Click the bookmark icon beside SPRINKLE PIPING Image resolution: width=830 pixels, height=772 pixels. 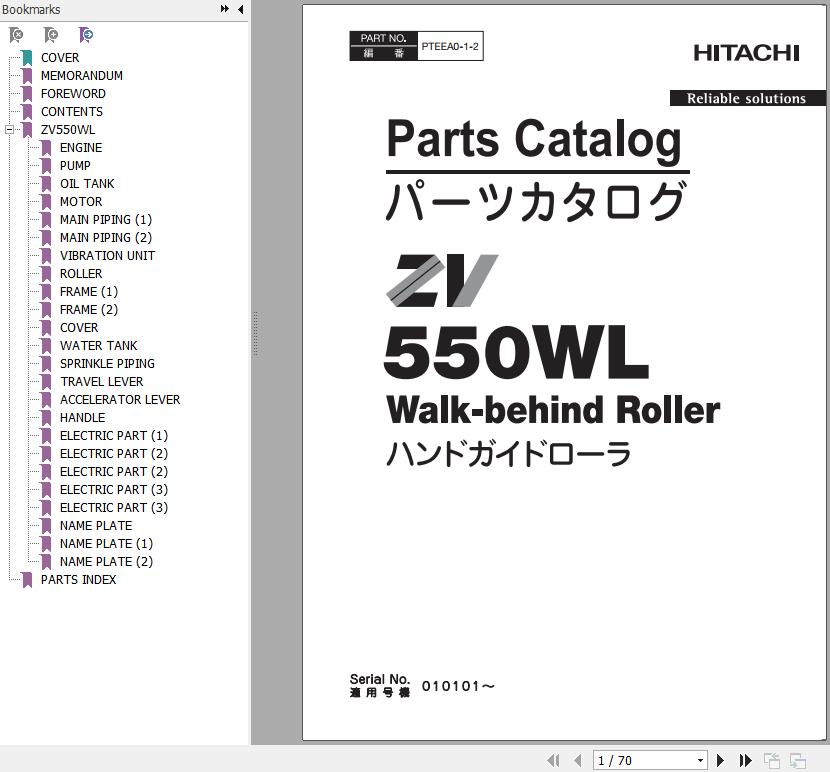click(x=47, y=364)
